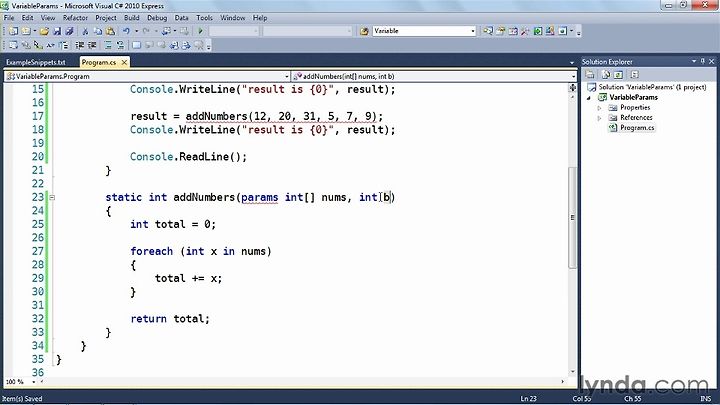Click Show All Files in Solution Explorer
720x405 pixels.
[606, 74]
